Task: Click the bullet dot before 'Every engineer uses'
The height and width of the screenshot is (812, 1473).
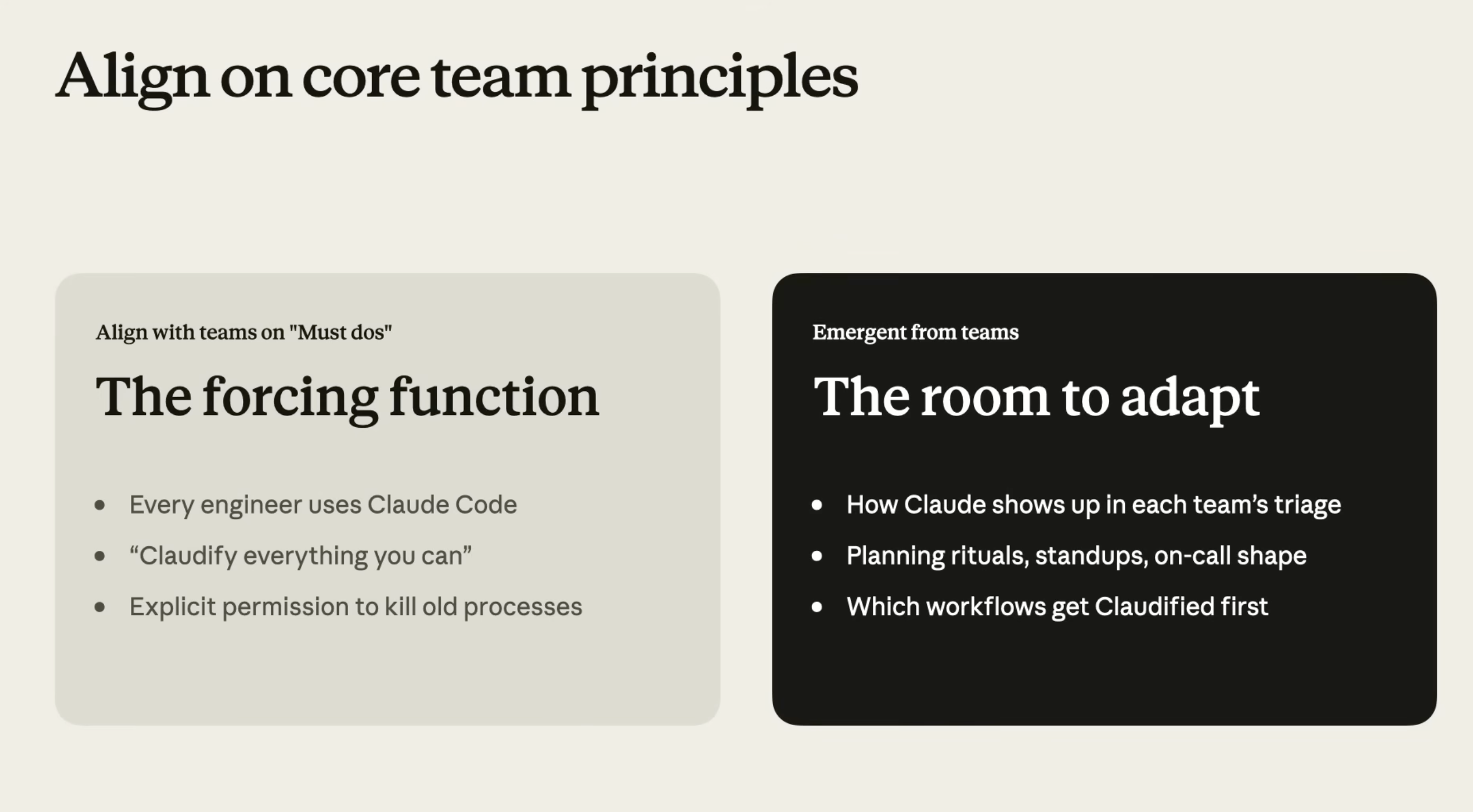Action: [100, 505]
